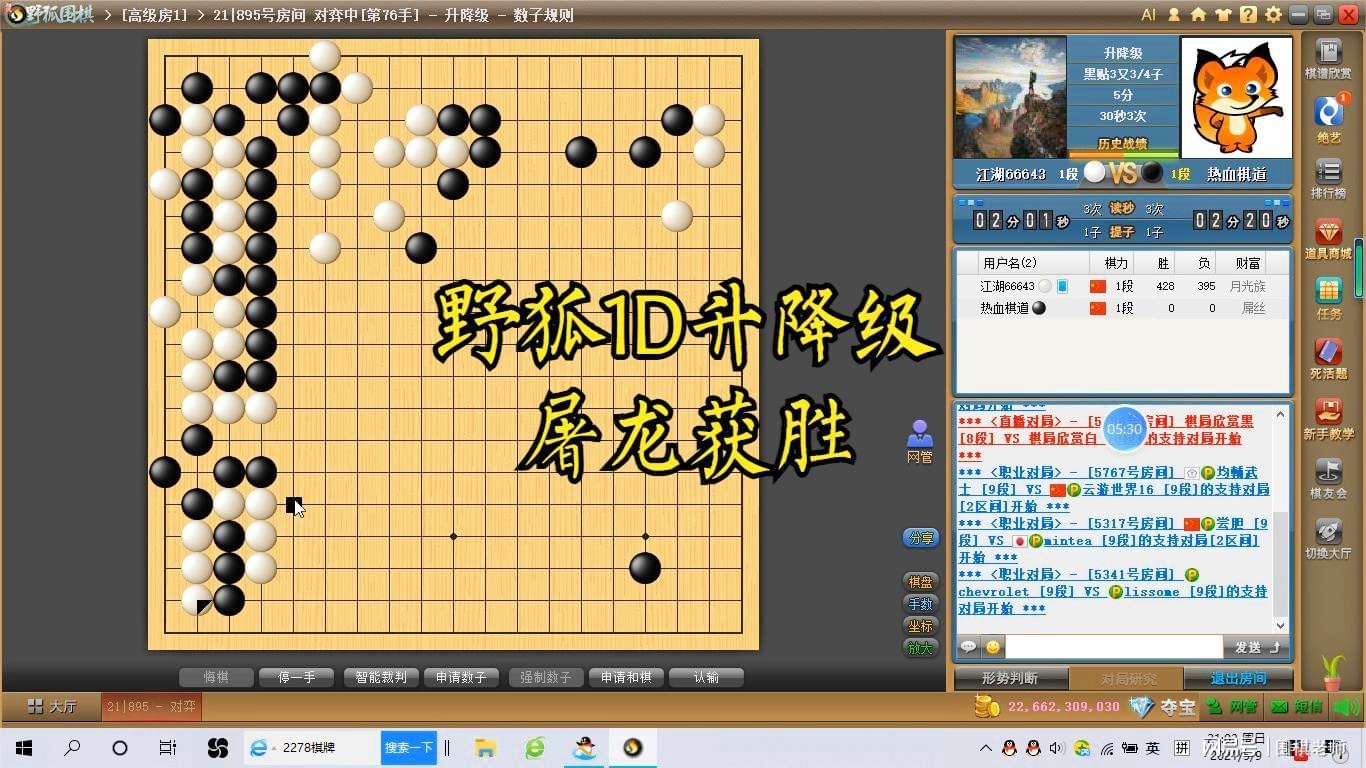The image size is (1366, 768).
Task: Click the Windows taskbar search magnifier
Action: 72,748
